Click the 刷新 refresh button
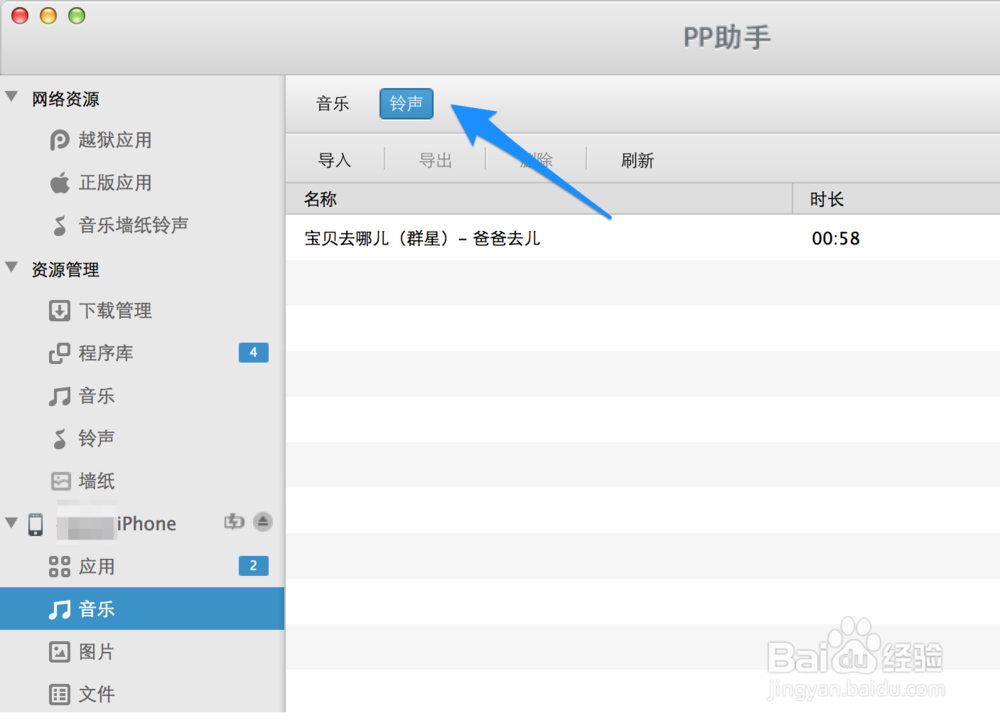Screen dimensions: 1000x723 [x=637, y=160]
